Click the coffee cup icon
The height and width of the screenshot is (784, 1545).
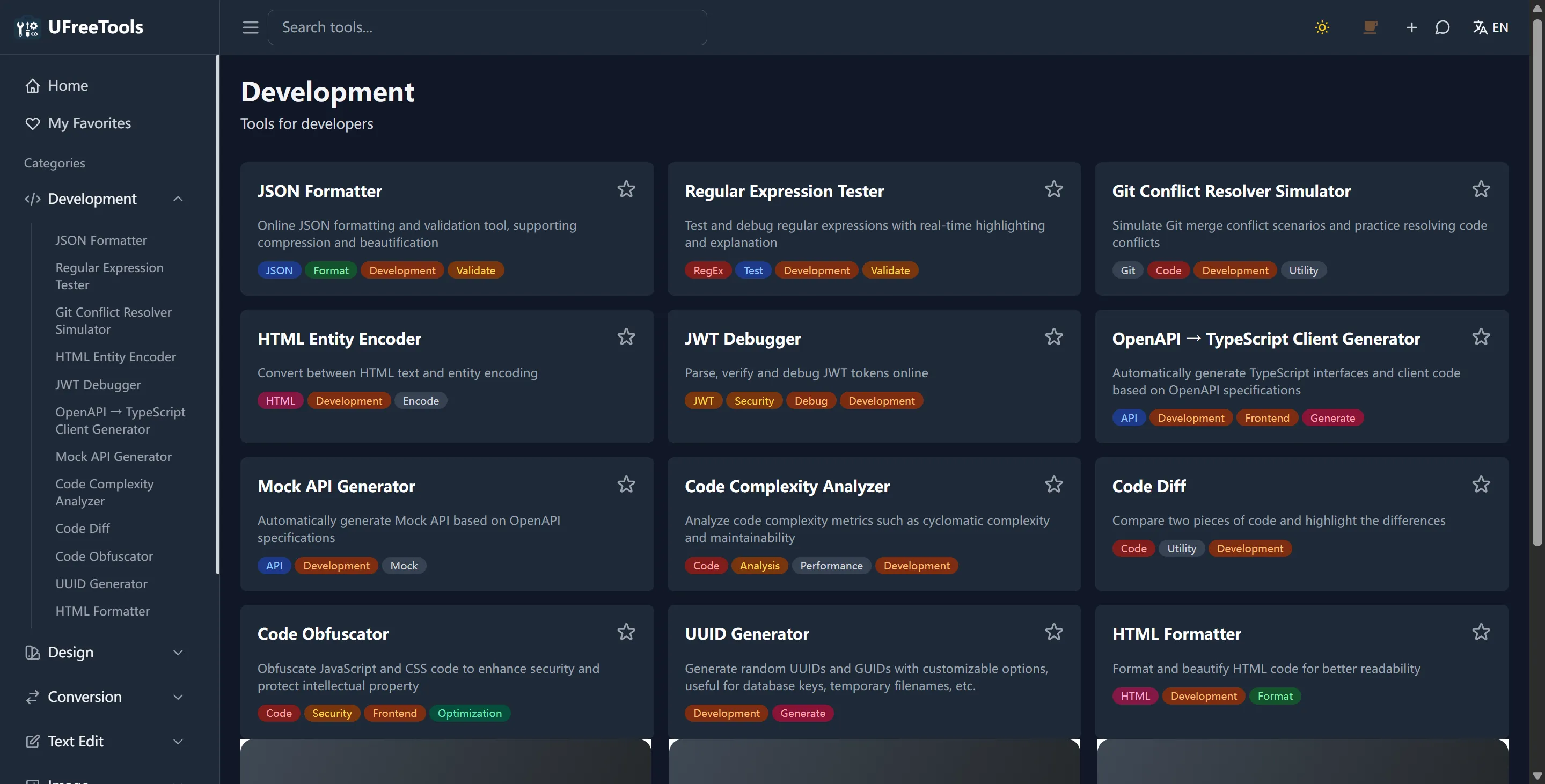click(1370, 27)
